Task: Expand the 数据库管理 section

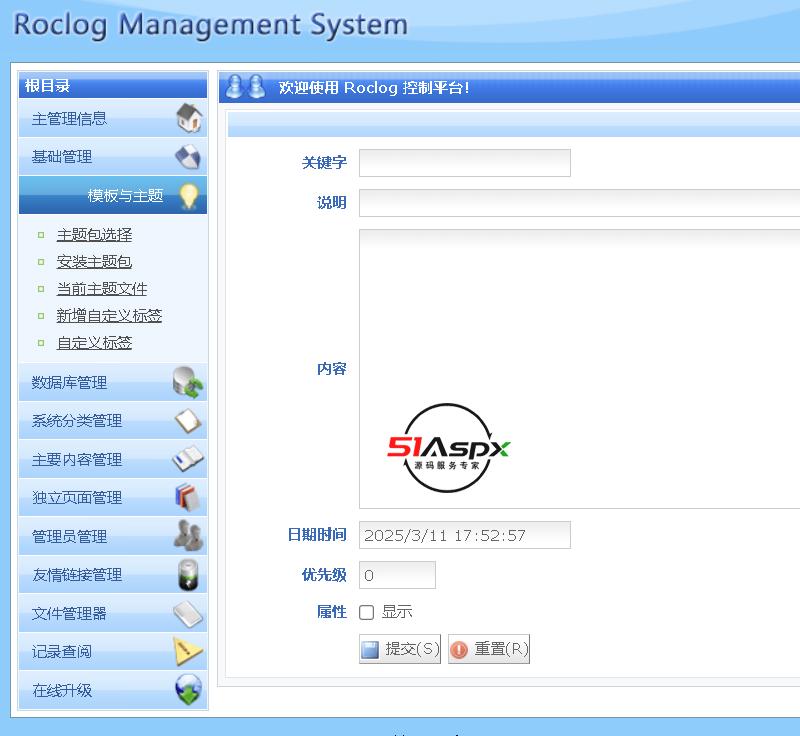Action: click(113, 383)
